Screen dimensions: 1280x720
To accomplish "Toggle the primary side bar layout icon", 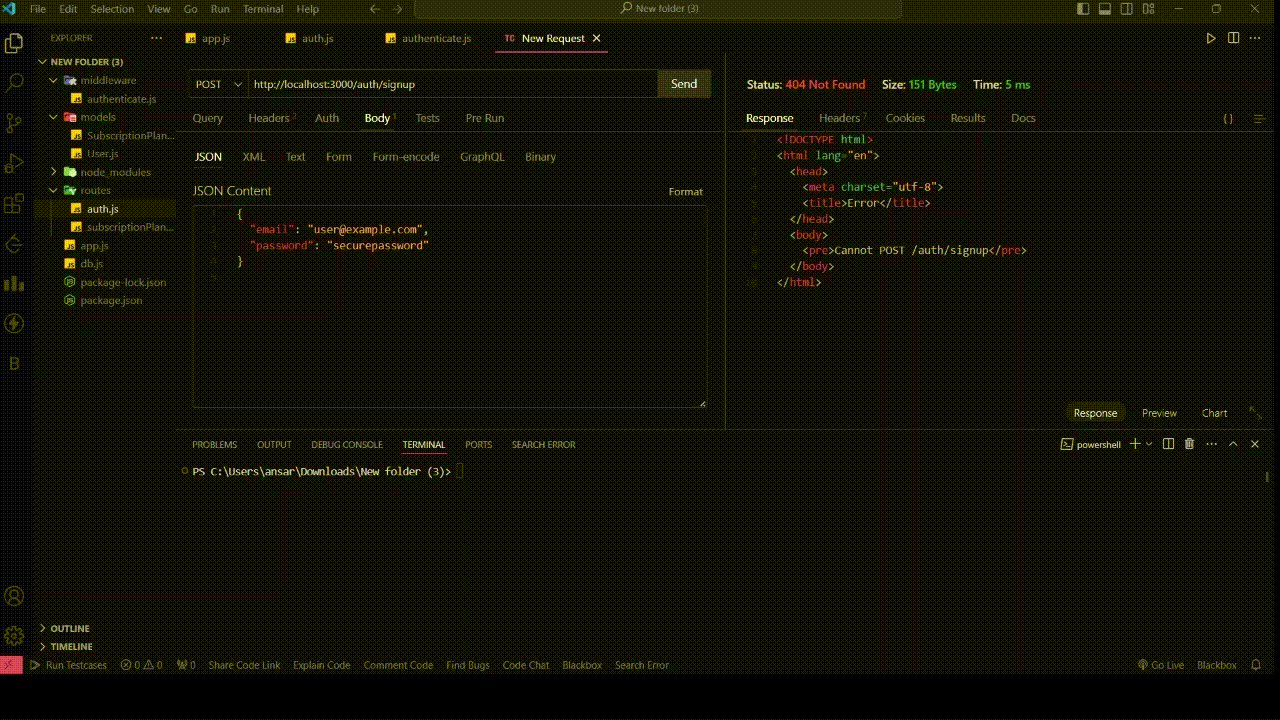I will pyautogui.click(x=1084, y=9).
